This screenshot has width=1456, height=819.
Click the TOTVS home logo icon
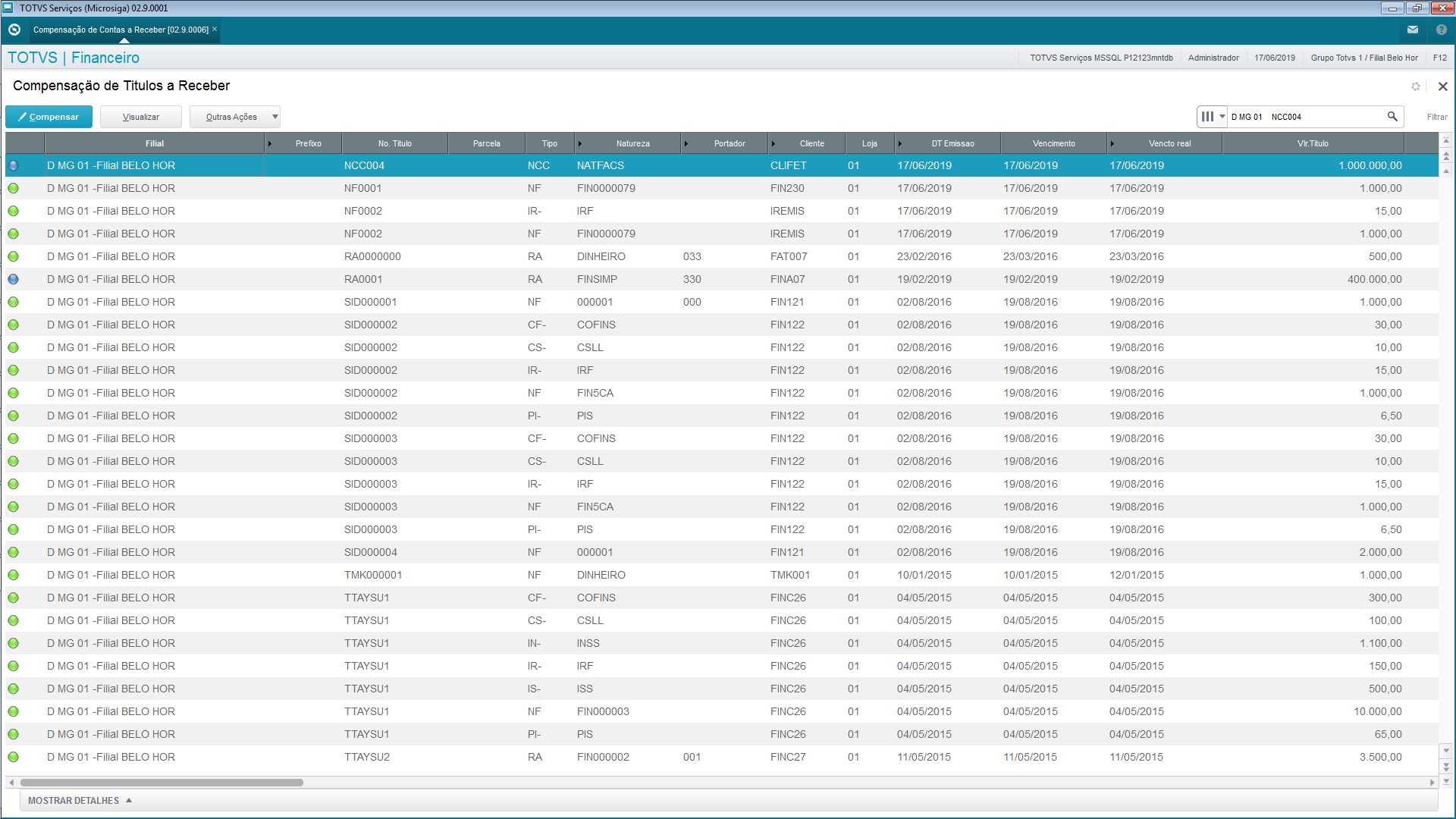[x=14, y=30]
